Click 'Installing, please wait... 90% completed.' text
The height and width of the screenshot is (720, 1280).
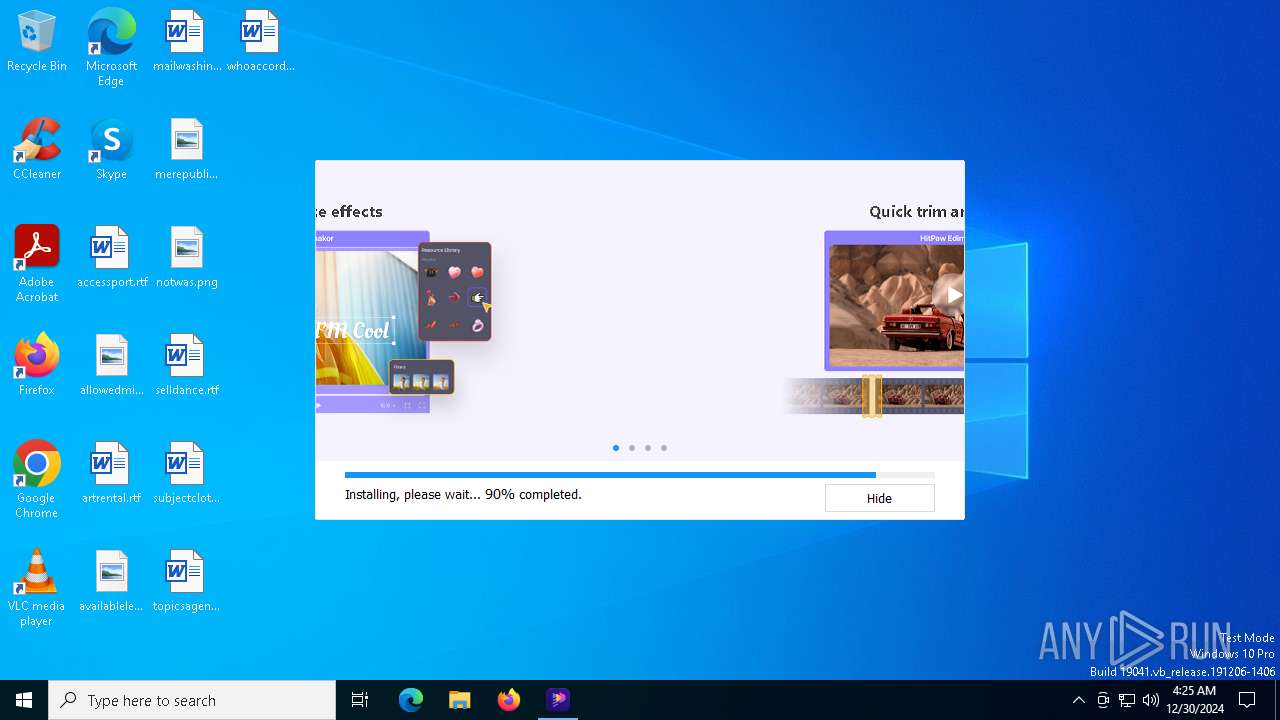point(463,494)
